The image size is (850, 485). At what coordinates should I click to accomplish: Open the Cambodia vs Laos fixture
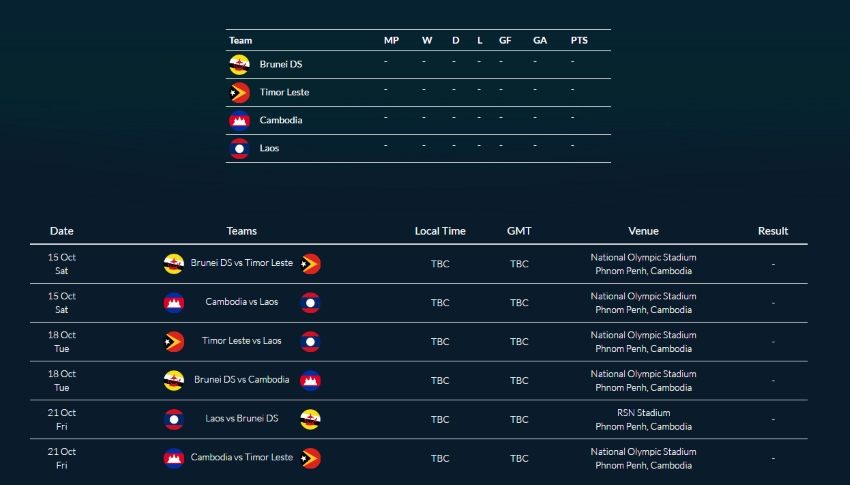click(242, 302)
